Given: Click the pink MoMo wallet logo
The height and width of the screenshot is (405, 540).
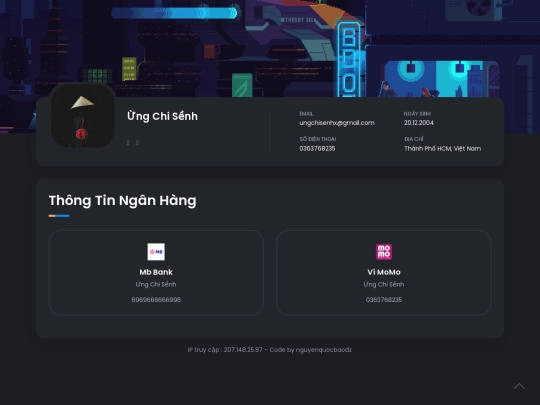Looking at the screenshot, I should (384, 252).
